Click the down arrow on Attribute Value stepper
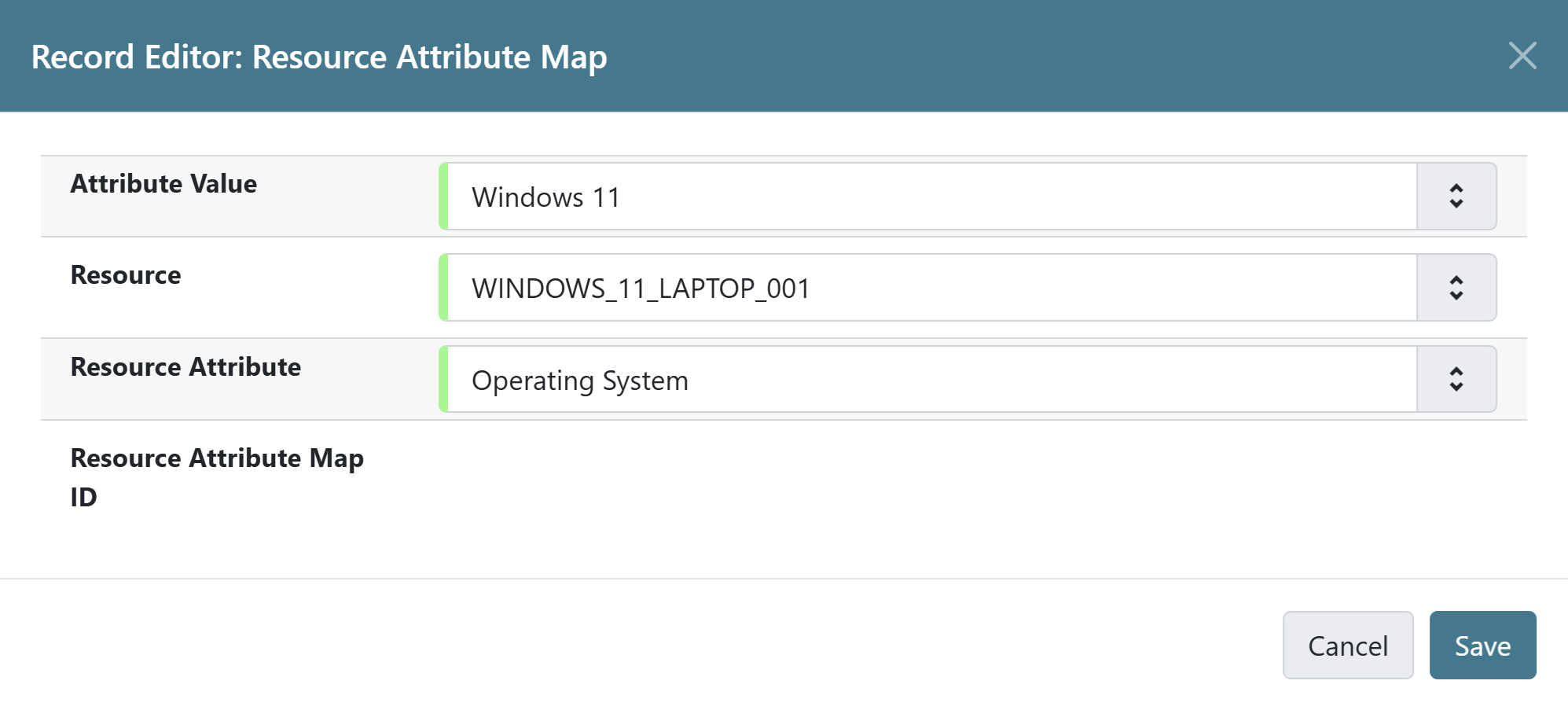This screenshot has width=1568, height=710. (x=1456, y=204)
